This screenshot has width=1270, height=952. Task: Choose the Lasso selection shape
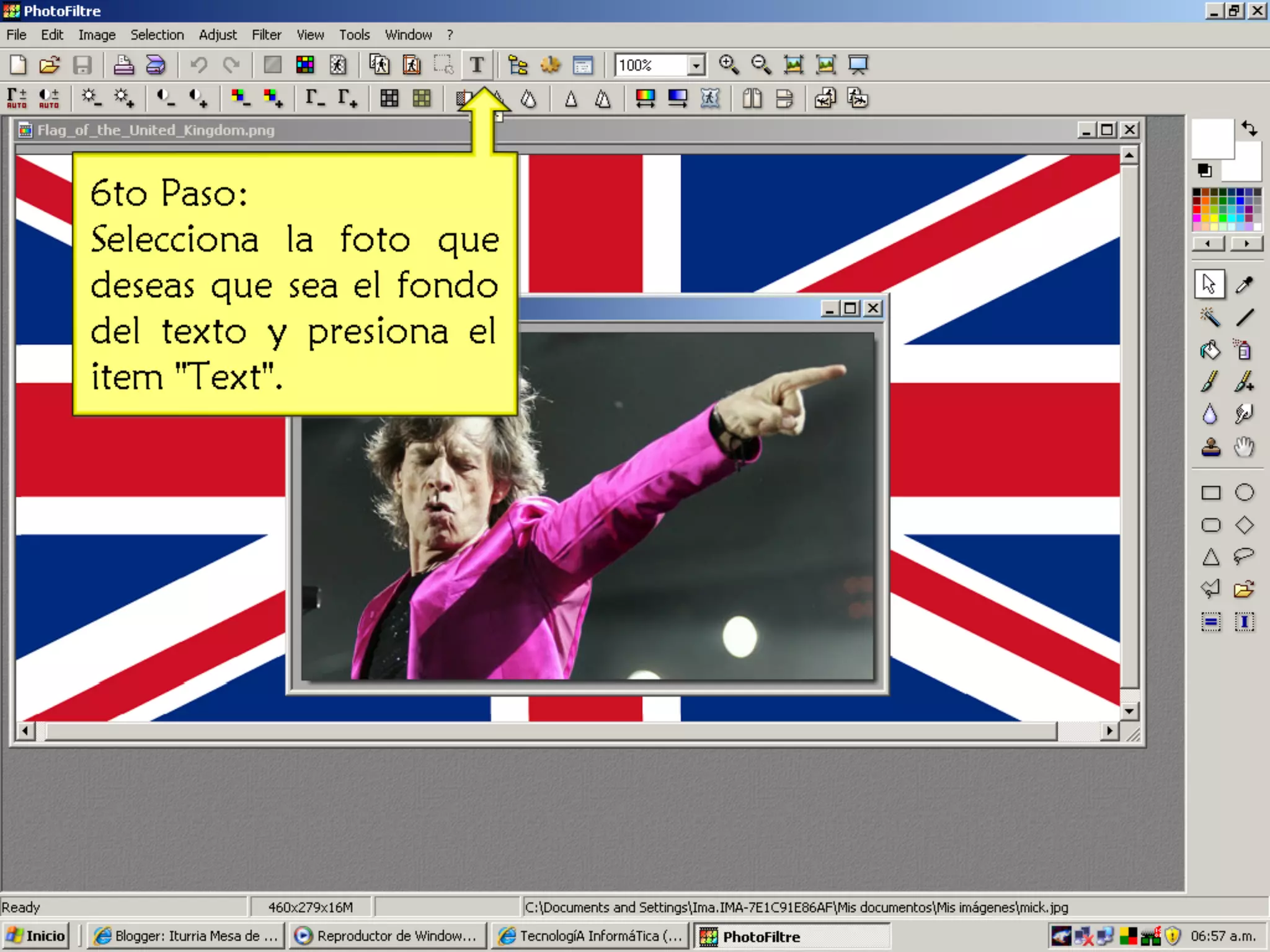(x=1244, y=557)
